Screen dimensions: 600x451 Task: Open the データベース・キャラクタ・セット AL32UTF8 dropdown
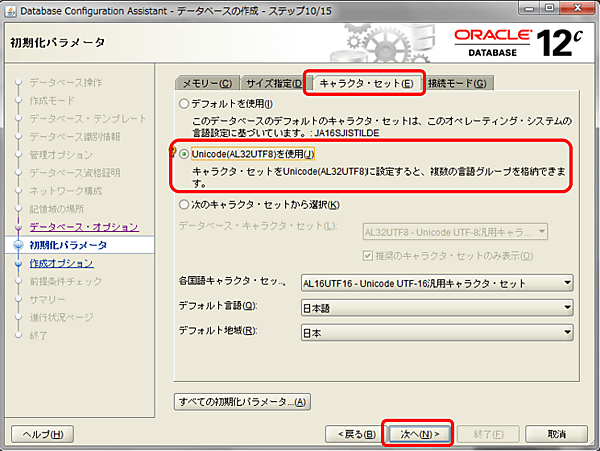pos(455,232)
